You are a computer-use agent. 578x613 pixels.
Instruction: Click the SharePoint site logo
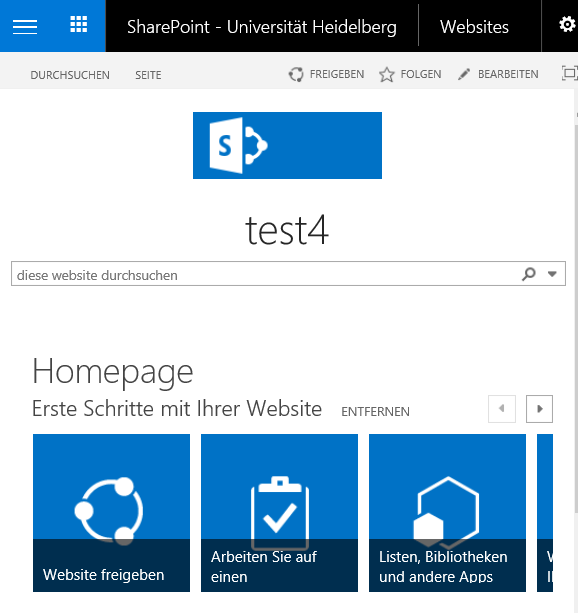(287, 145)
